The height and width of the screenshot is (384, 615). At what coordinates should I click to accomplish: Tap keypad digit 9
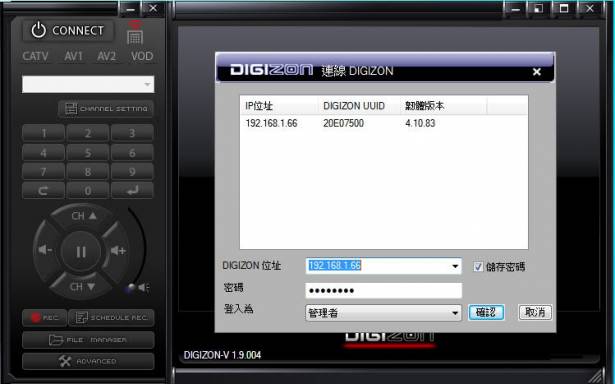(x=132, y=171)
